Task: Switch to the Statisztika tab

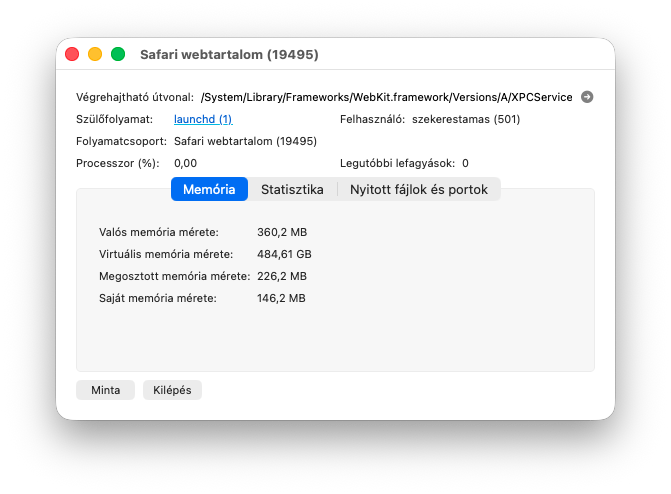Action: point(292,189)
